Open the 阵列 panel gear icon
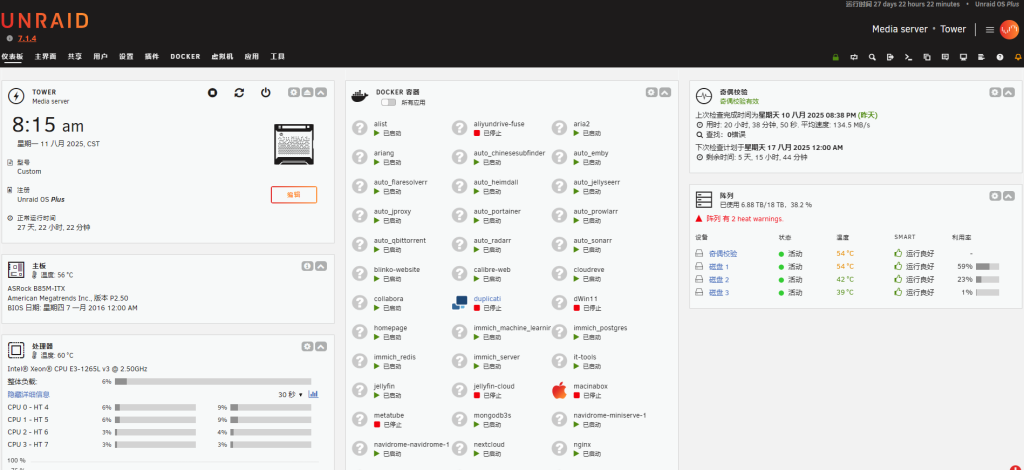The image size is (1024, 470). click(995, 196)
